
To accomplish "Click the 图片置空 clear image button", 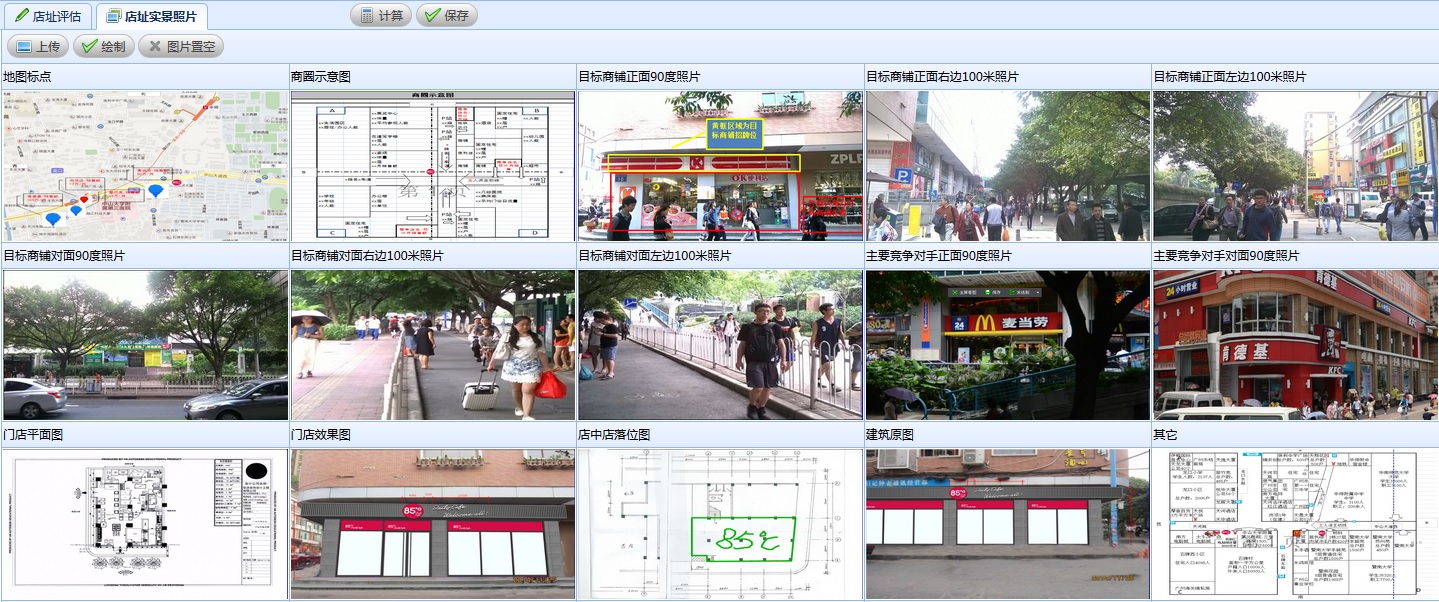I will click(x=180, y=46).
